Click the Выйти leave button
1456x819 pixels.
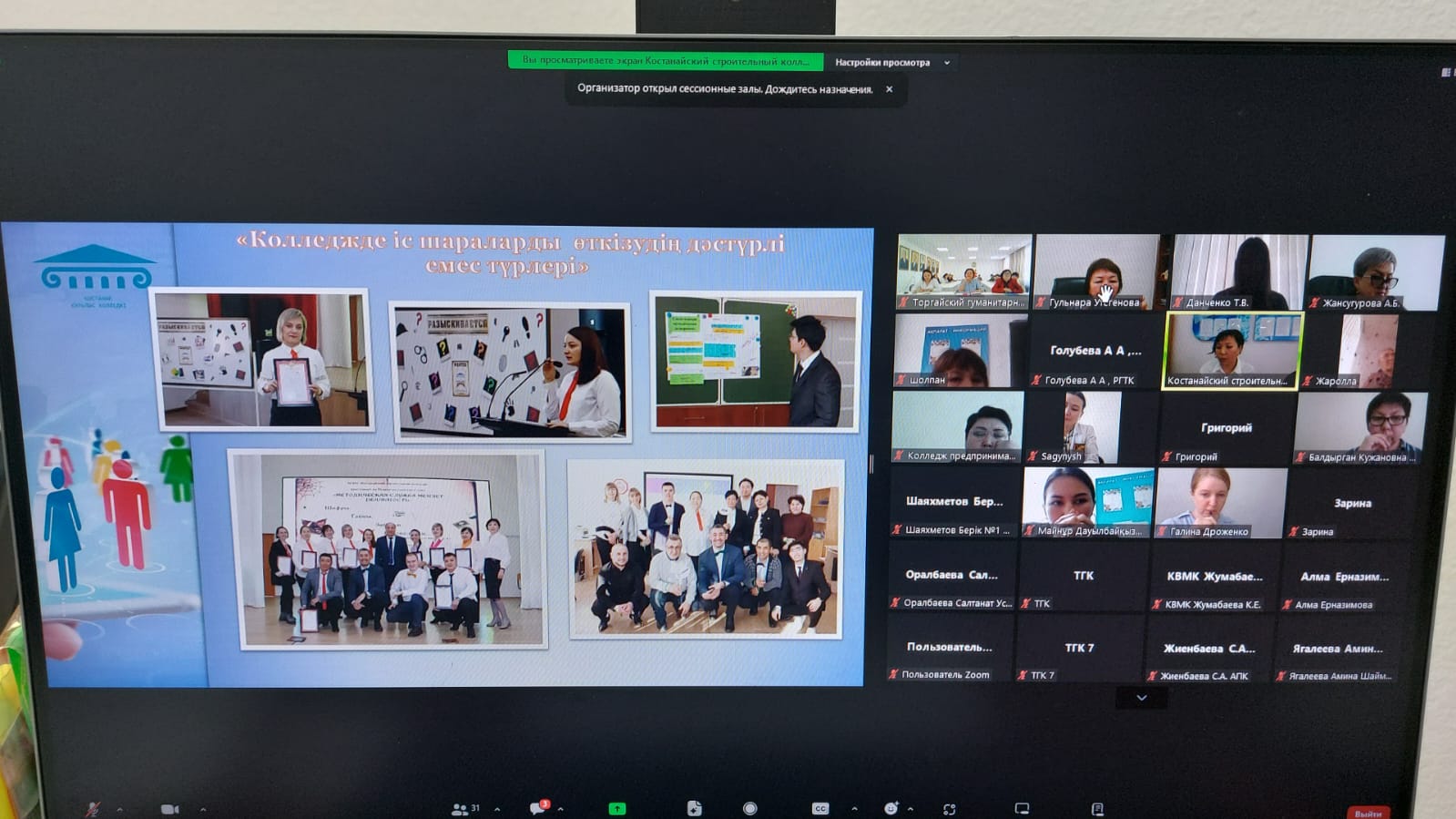pos(1368,813)
